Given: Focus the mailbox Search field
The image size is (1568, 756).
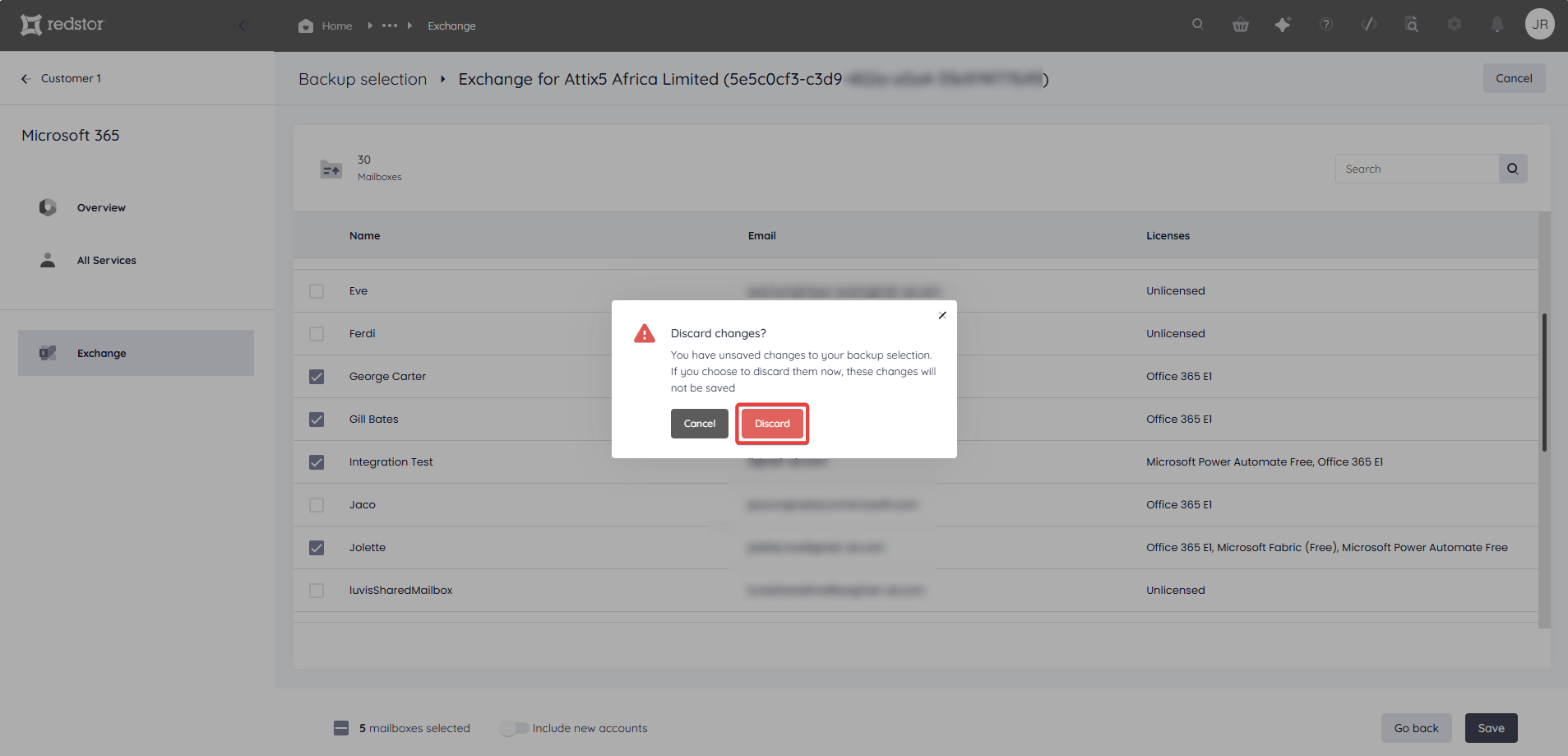Looking at the screenshot, I should click(1417, 169).
